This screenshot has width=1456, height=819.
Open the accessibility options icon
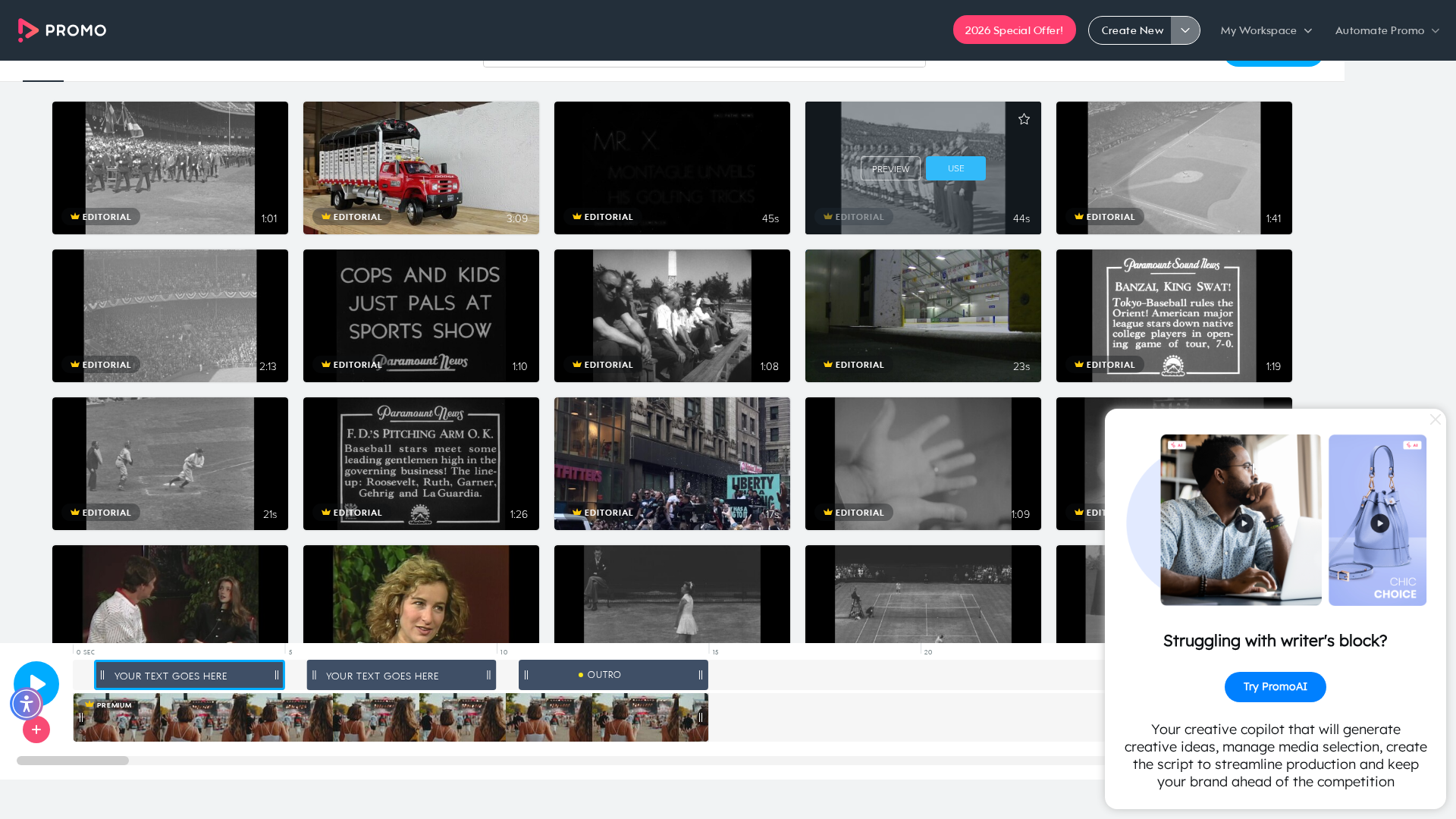[27, 704]
